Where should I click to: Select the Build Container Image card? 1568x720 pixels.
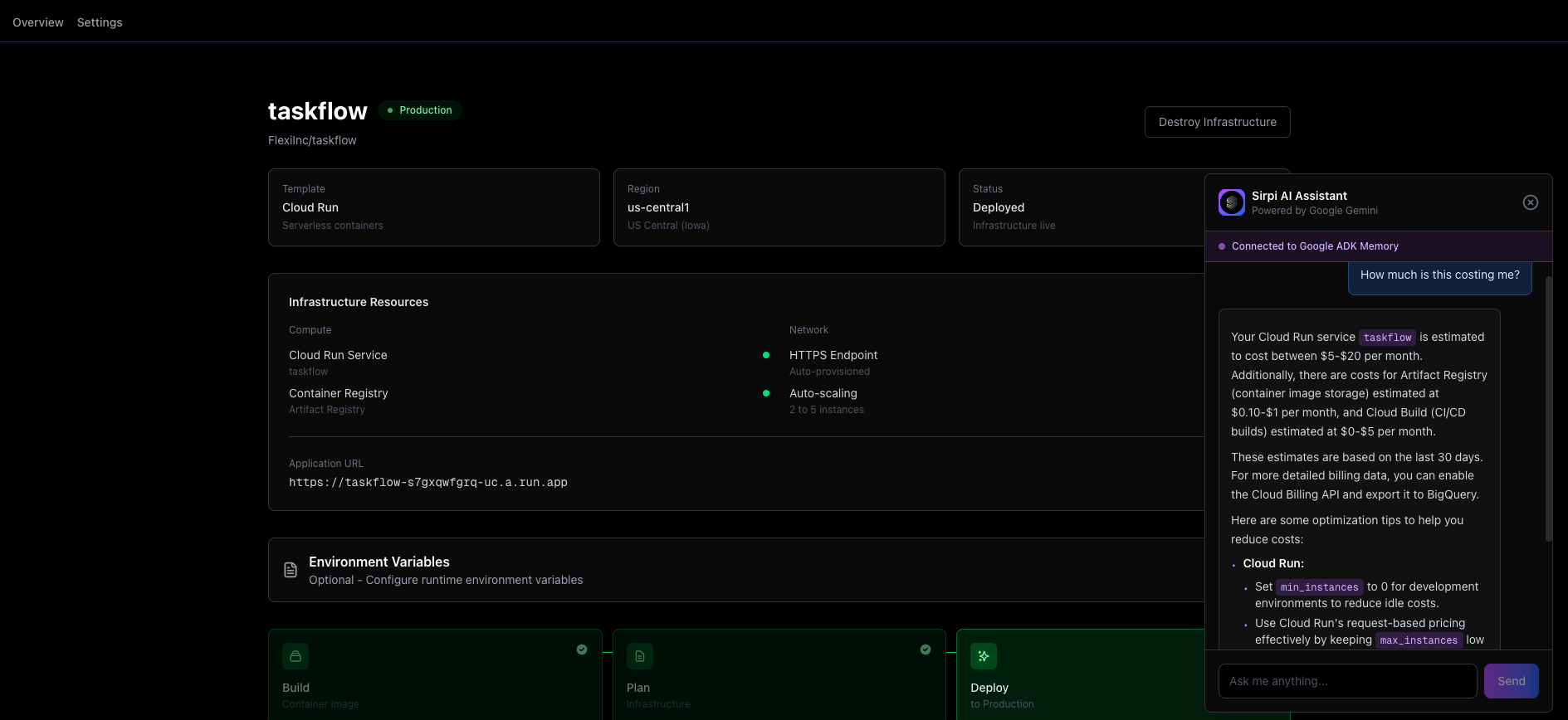pyautogui.click(x=435, y=674)
